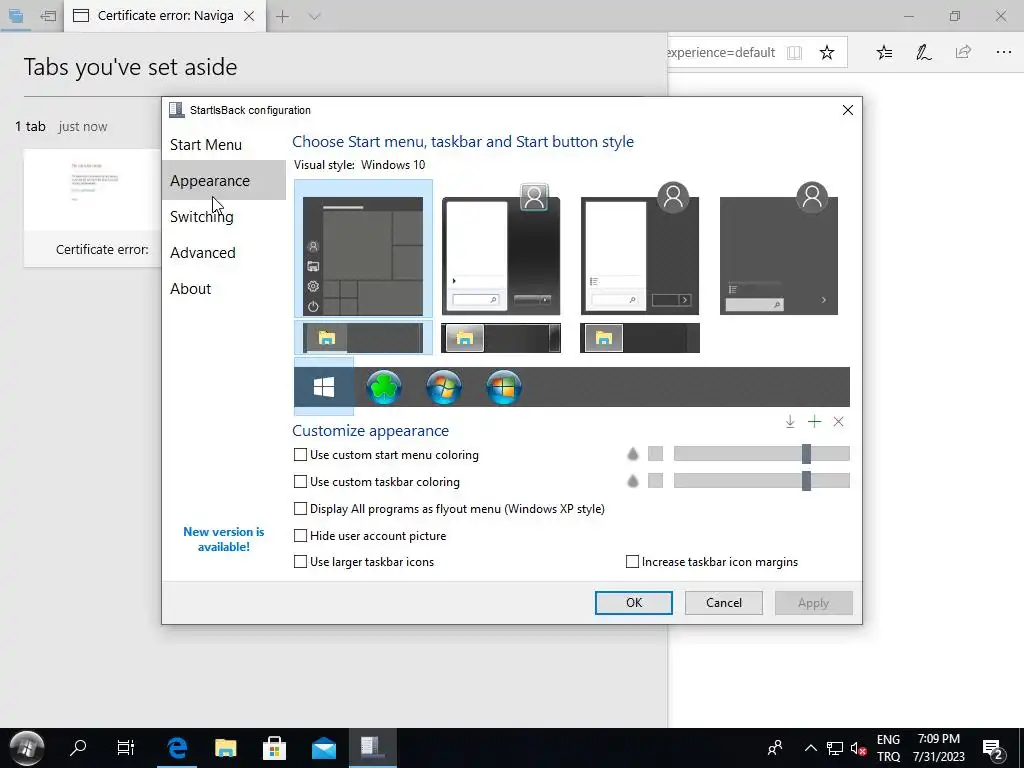The height and width of the screenshot is (768, 1024).
Task: Click the People icon in the taskbar
Action: point(775,747)
